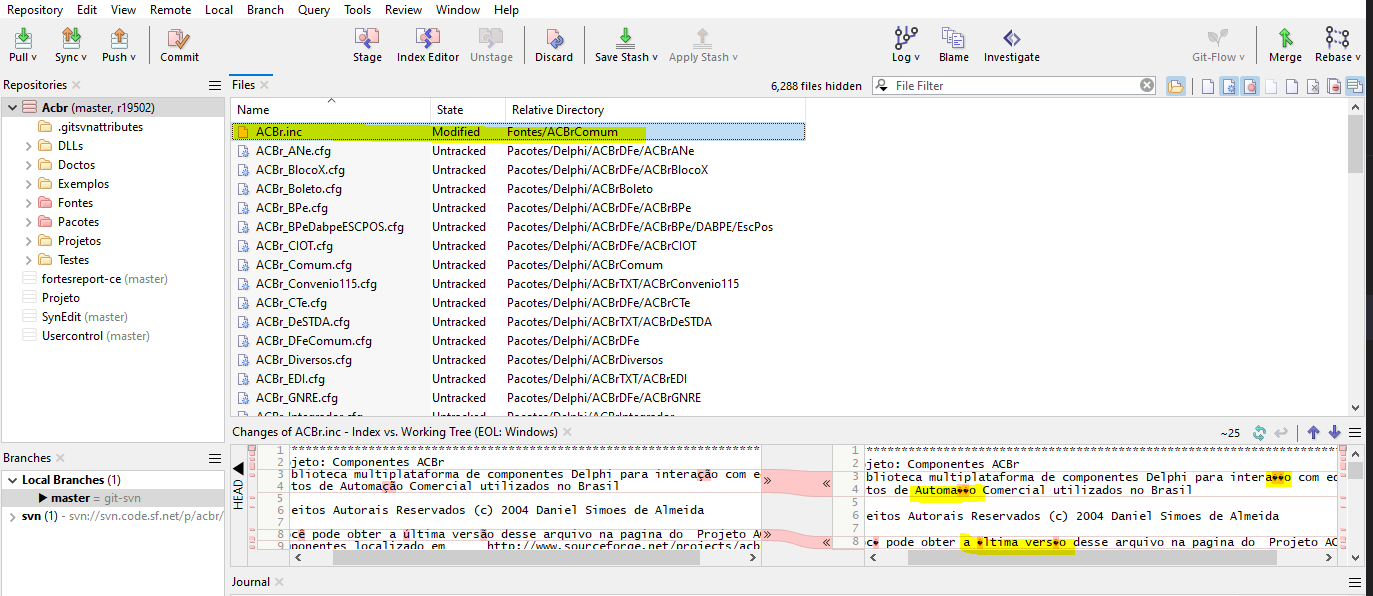Click the Investigate toolbar icon
The image size is (1373, 596).
[1011, 38]
